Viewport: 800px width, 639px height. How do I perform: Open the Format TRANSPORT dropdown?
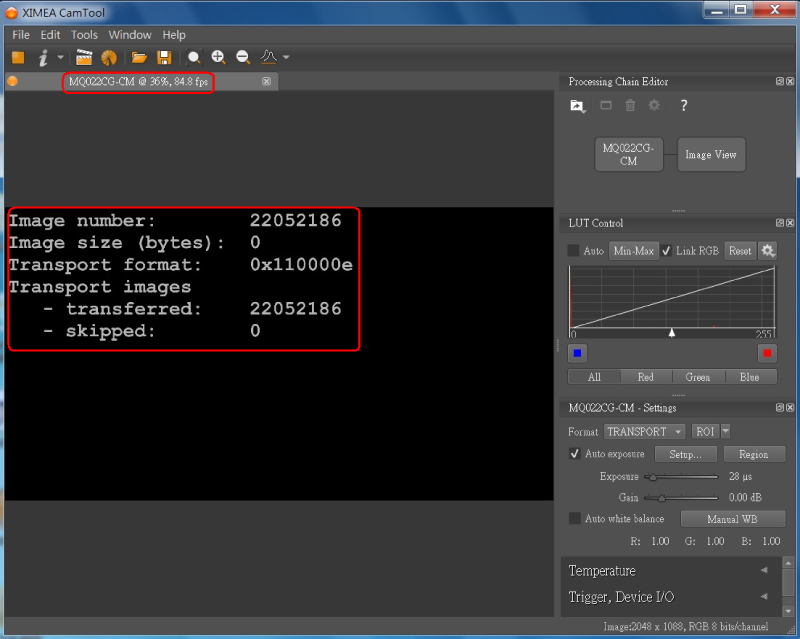[x=644, y=432]
